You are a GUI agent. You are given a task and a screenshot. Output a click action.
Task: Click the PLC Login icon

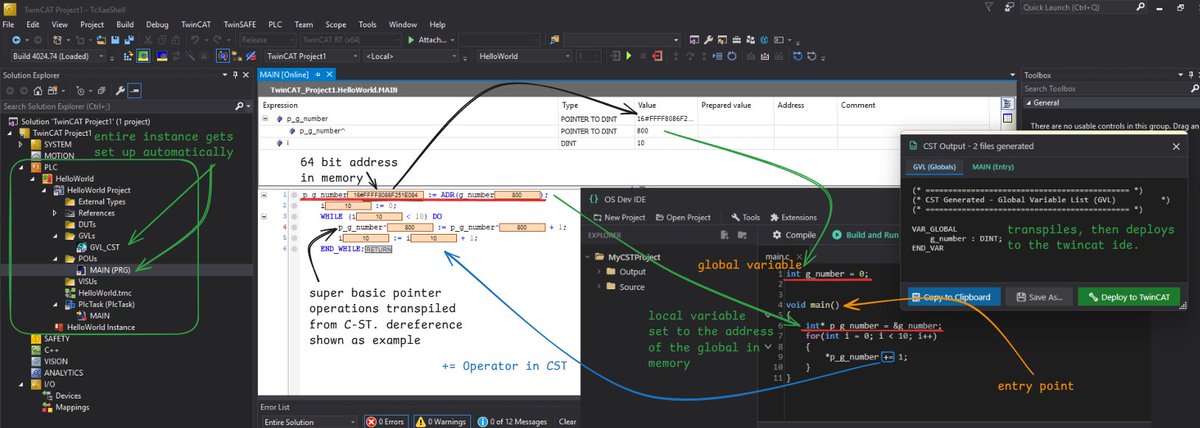(x=616, y=56)
